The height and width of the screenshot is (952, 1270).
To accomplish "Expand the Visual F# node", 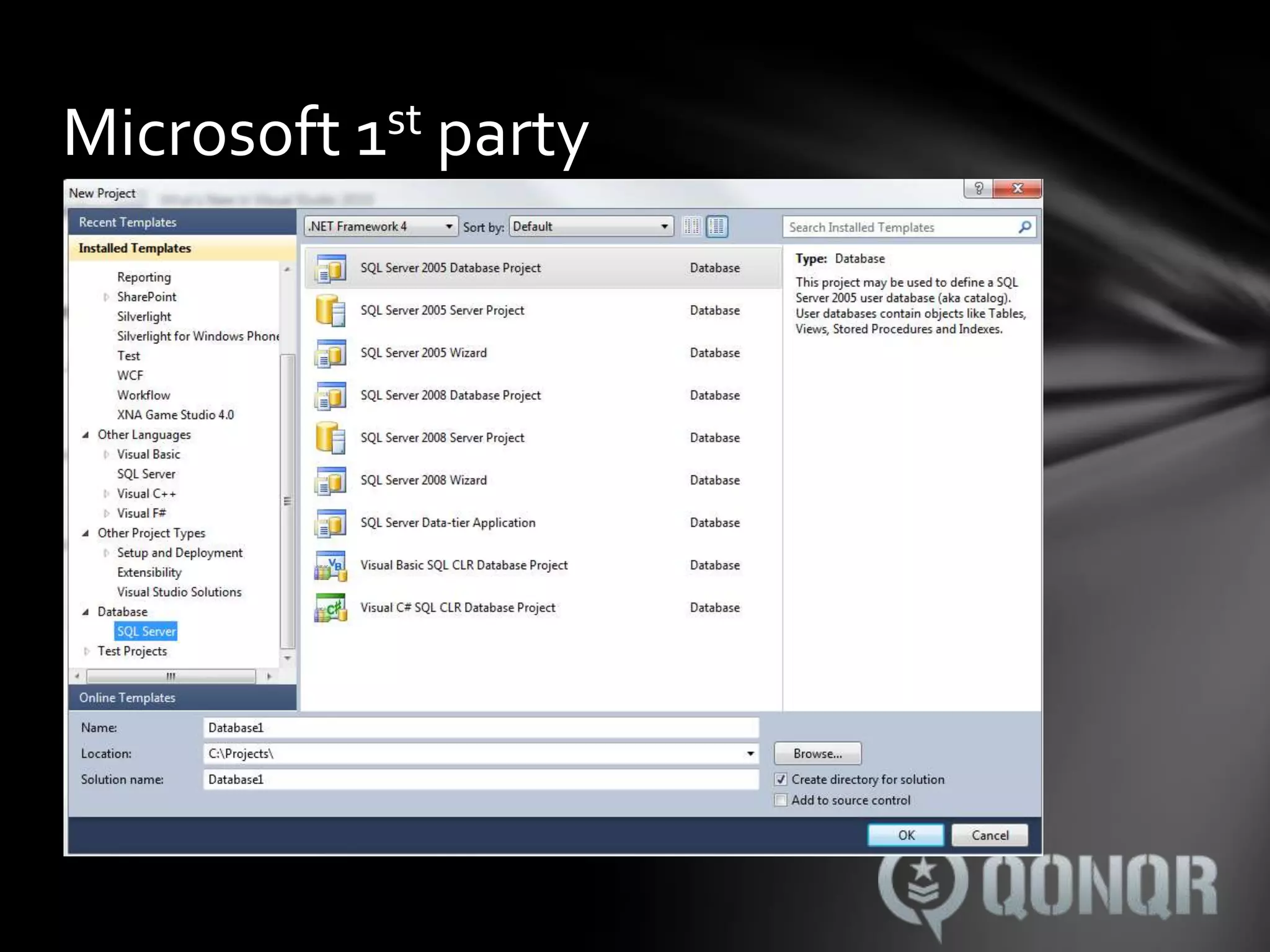I will (x=107, y=514).
